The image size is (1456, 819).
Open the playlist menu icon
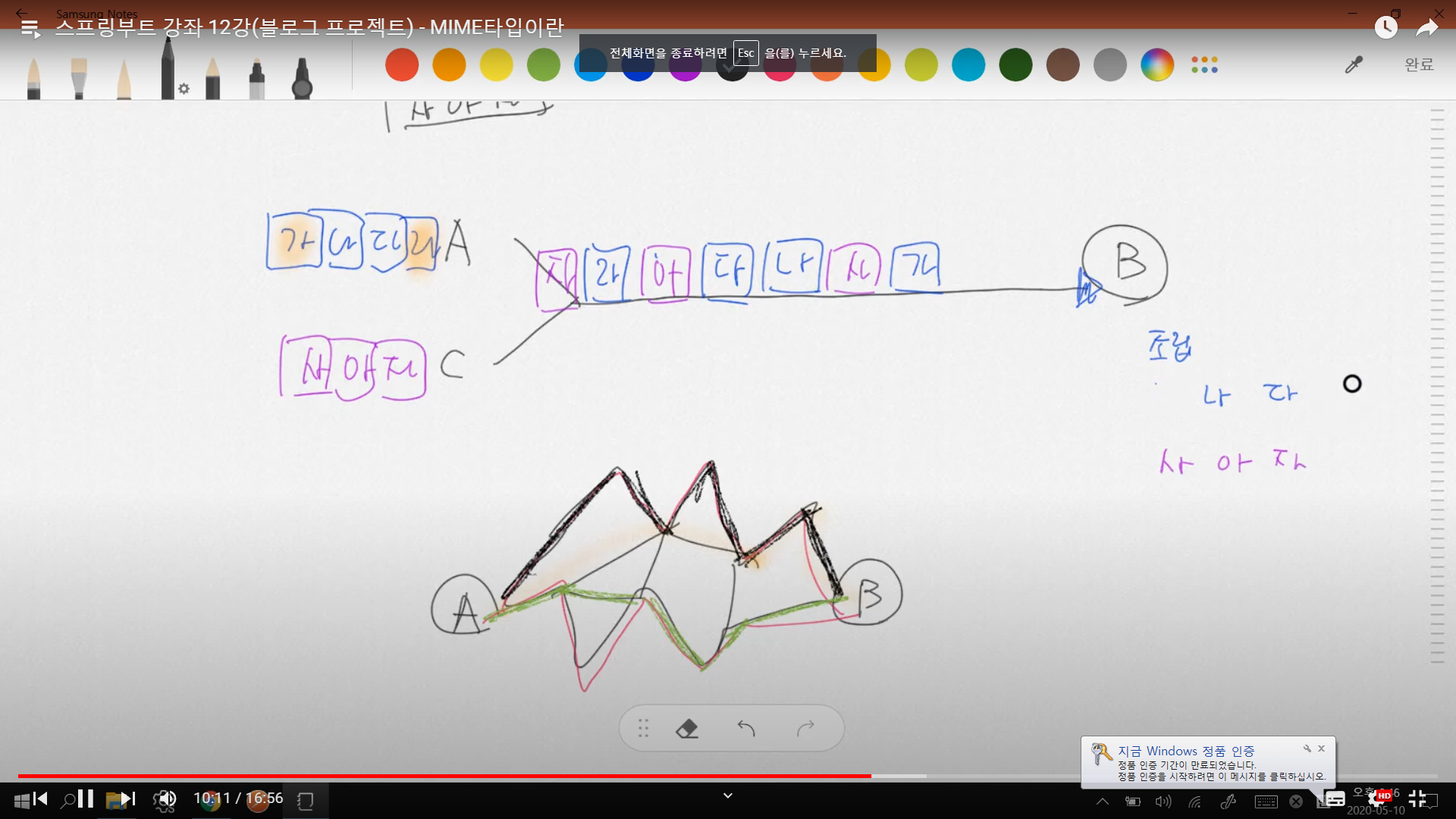click(30, 29)
